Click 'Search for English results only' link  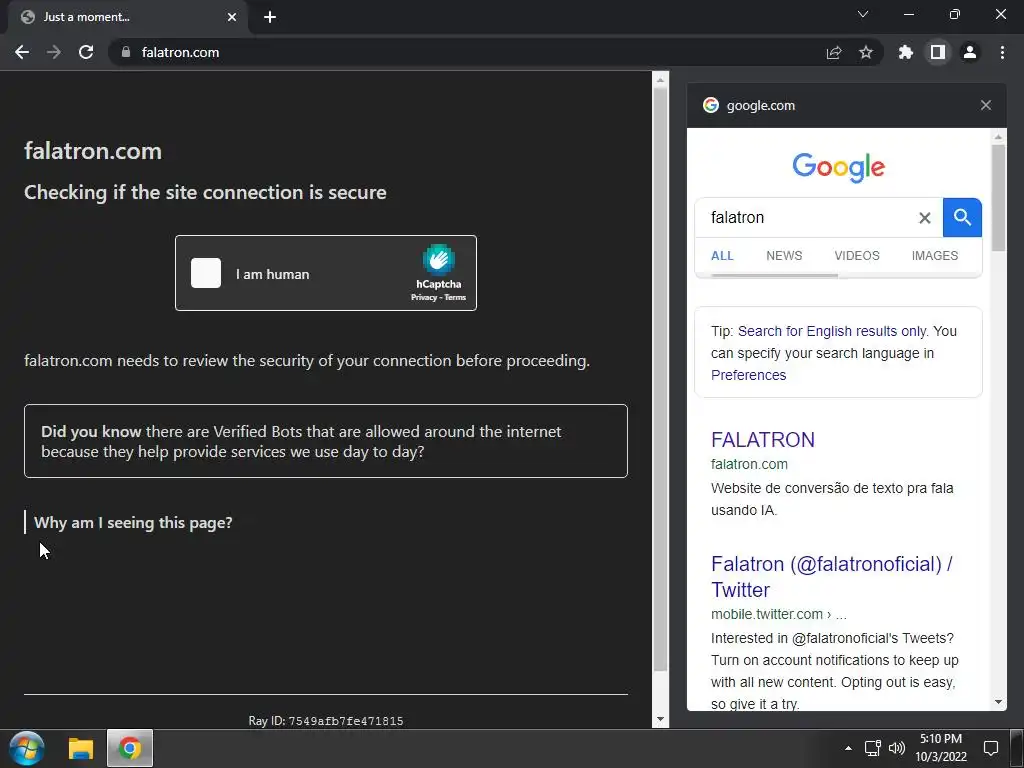(x=832, y=331)
